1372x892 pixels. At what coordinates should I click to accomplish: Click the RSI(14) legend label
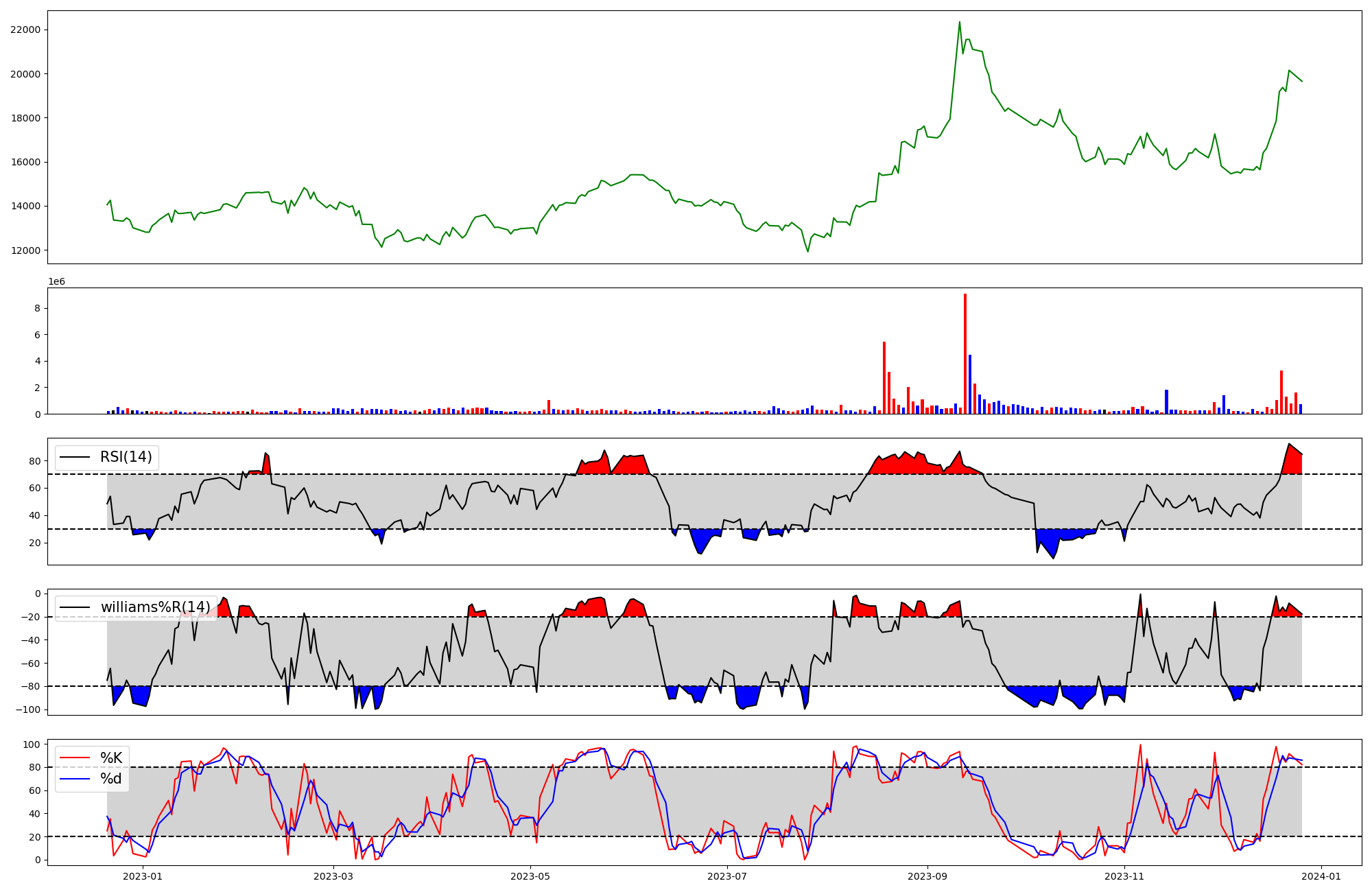pyautogui.click(x=126, y=457)
